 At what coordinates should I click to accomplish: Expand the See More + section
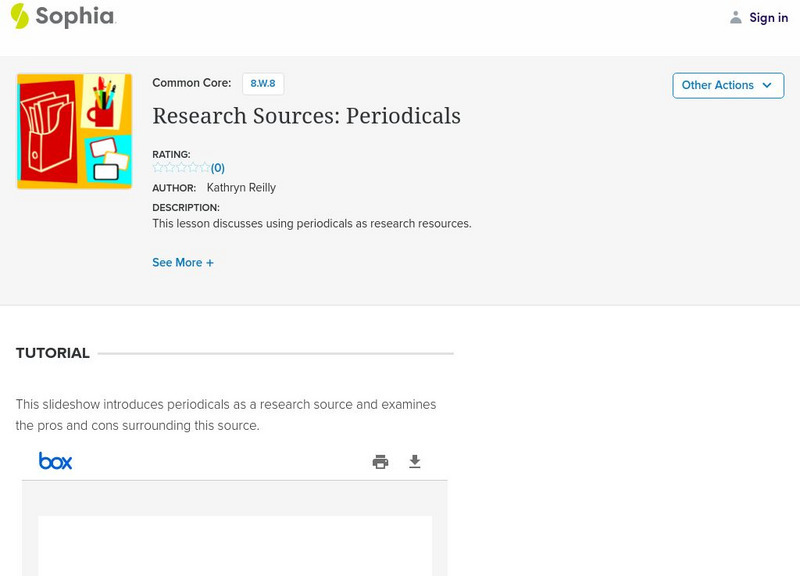click(183, 263)
